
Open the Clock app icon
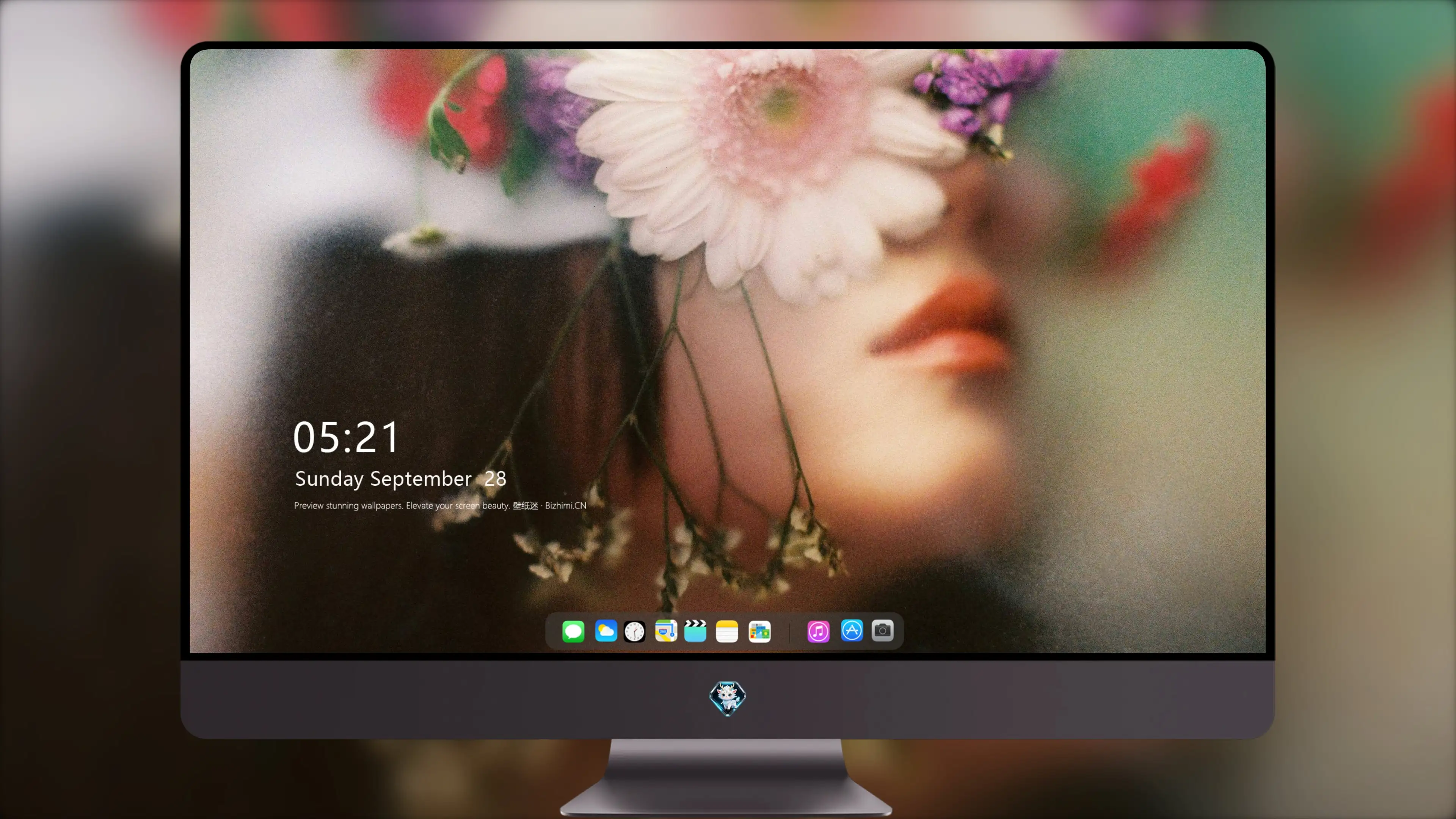634,631
